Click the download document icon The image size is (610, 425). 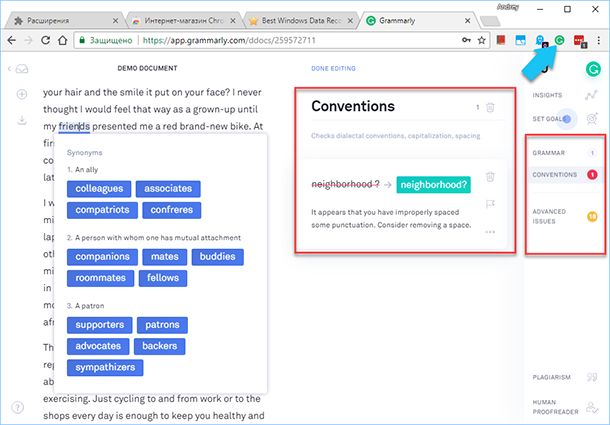pyautogui.click(x=21, y=122)
